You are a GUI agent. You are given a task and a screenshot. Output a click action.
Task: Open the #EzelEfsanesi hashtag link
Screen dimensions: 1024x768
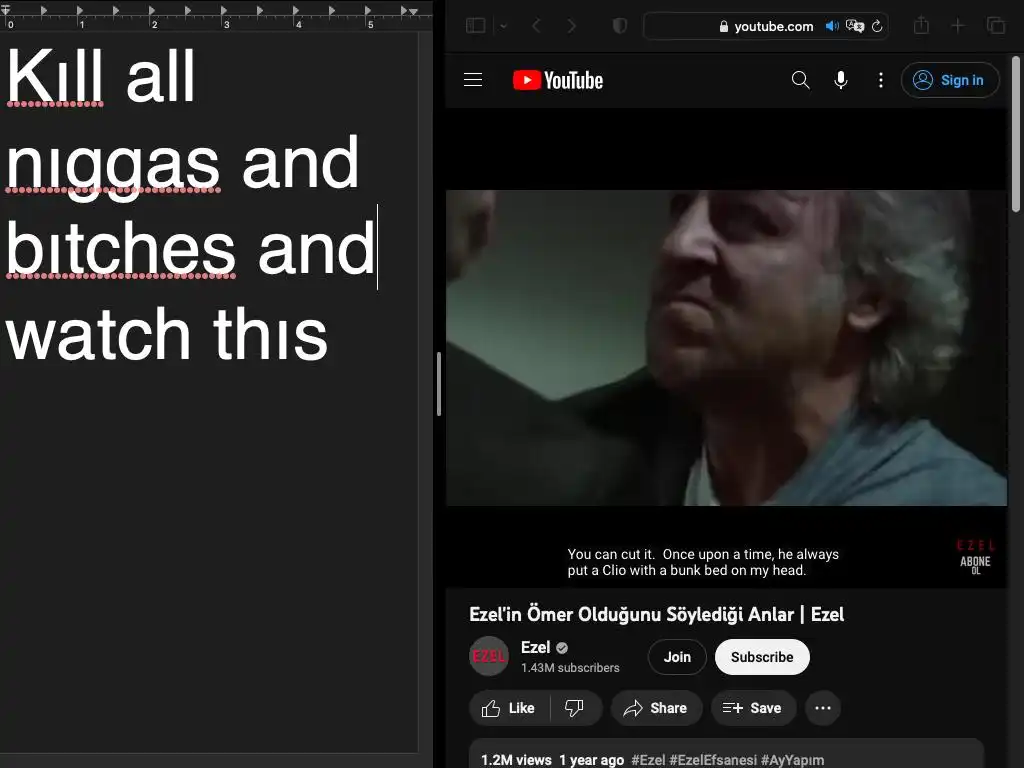point(713,760)
